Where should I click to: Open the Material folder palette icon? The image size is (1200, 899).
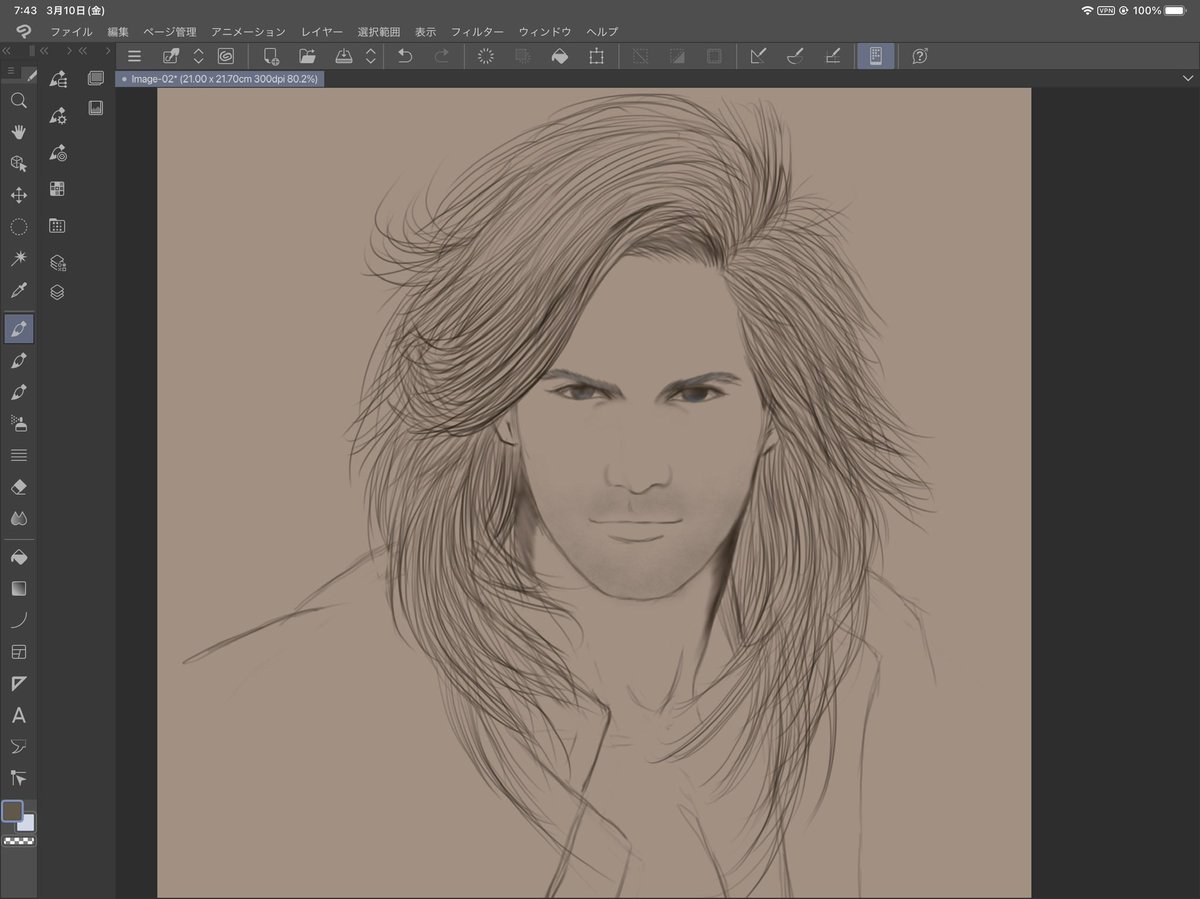(x=58, y=226)
